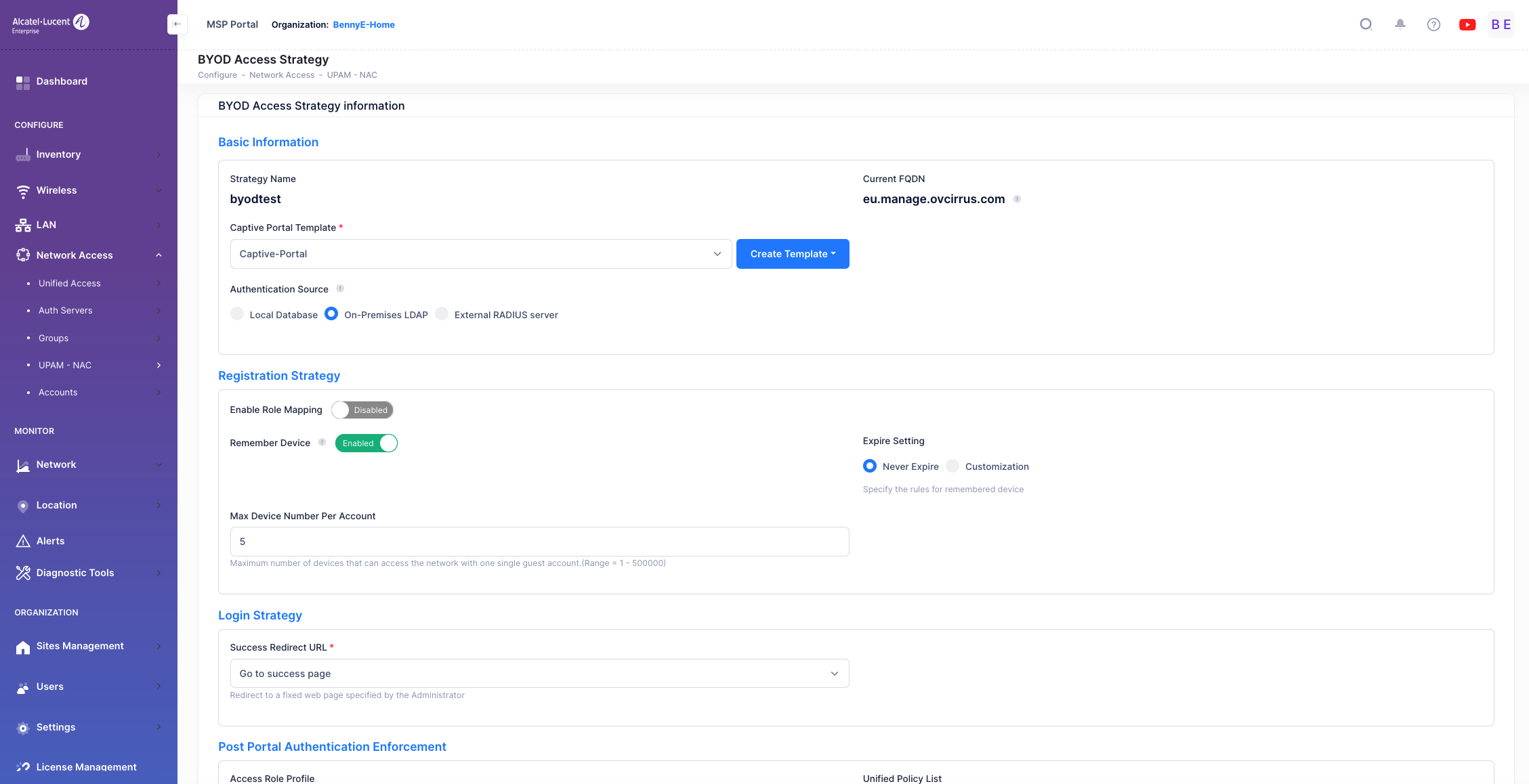Disable the Remember Device toggle
Screen dimensions: 1529x784
point(366,443)
